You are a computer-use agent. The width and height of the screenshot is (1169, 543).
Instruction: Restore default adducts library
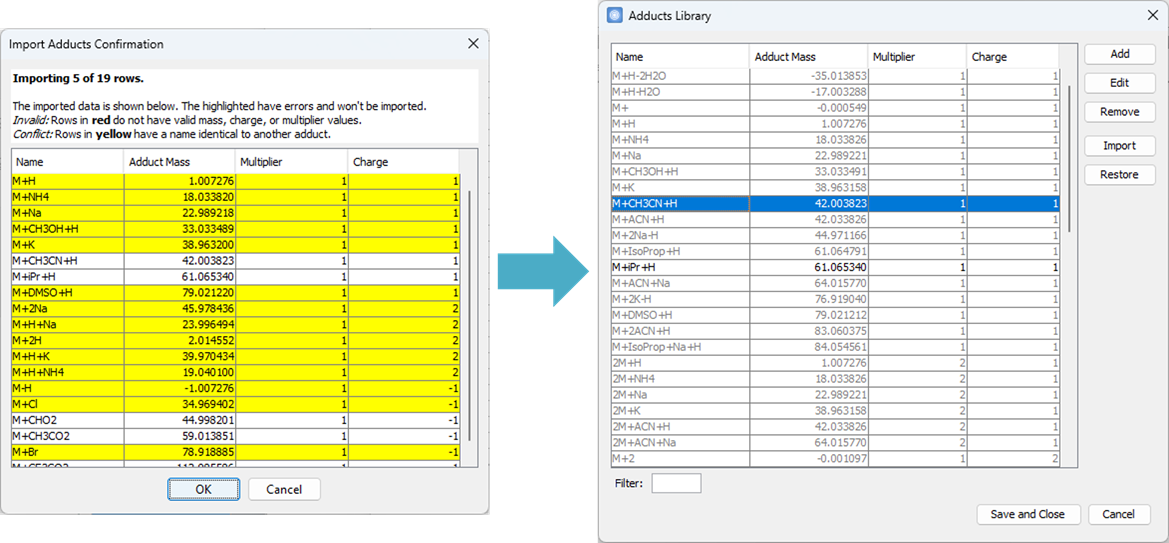pyautogui.click(x=1119, y=175)
